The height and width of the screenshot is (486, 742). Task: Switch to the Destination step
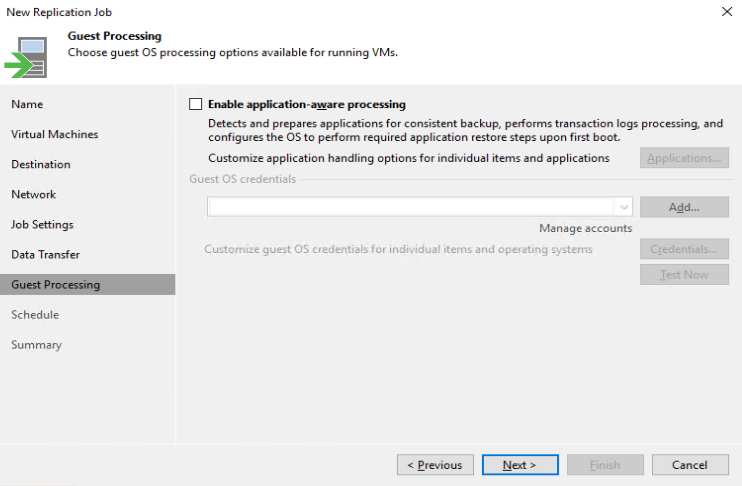[x=41, y=164]
